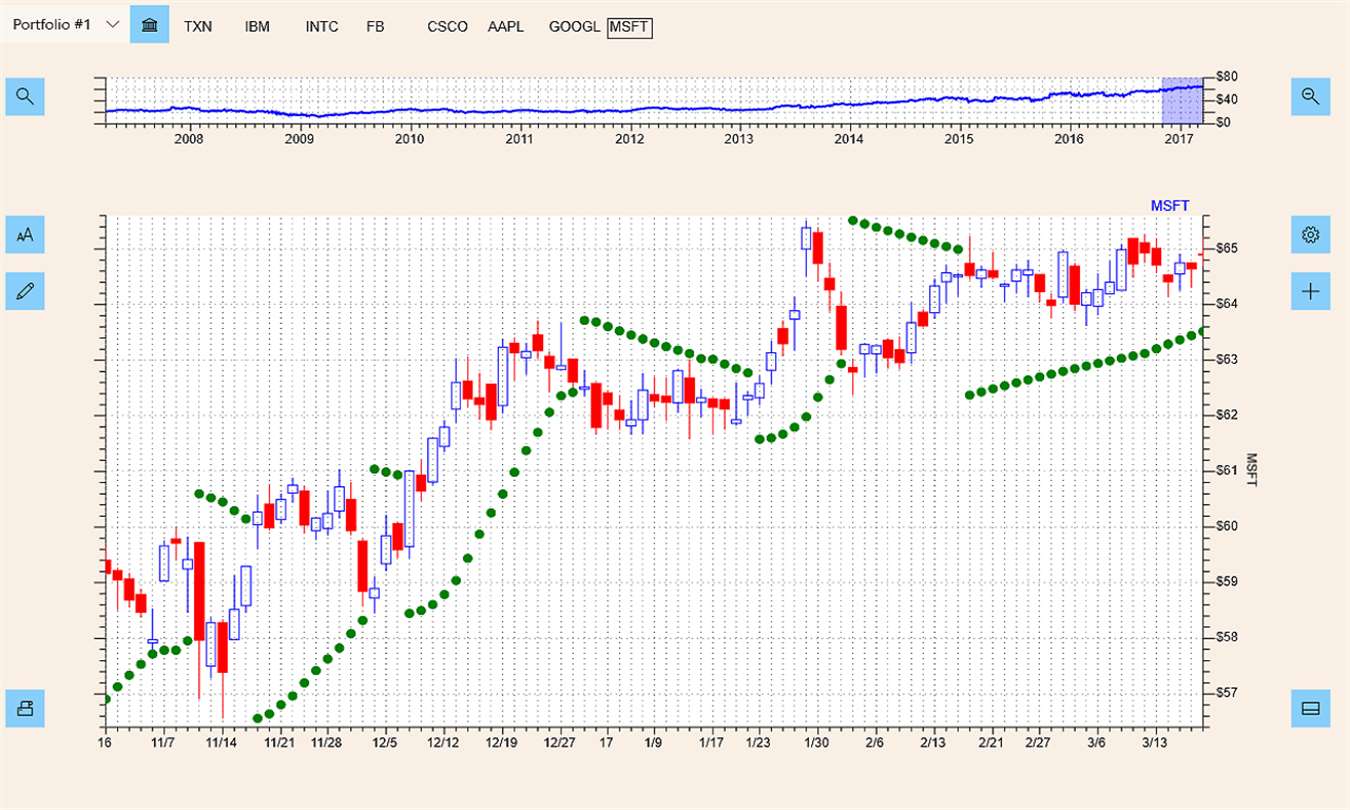The height and width of the screenshot is (810, 1350).
Task: Click the blue MSFT chart label
Action: (x=1170, y=206)
